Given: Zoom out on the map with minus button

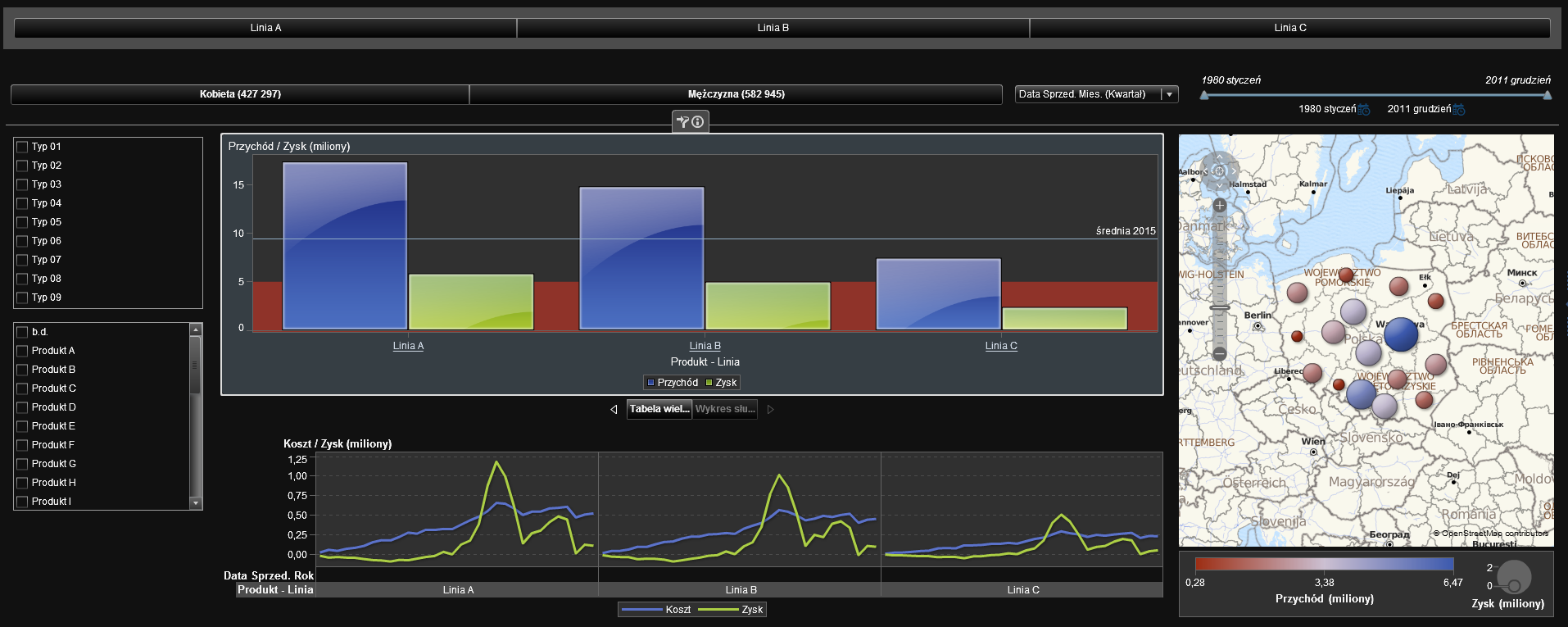Looking at the screenshot, I should click(x=1219, y=354).
